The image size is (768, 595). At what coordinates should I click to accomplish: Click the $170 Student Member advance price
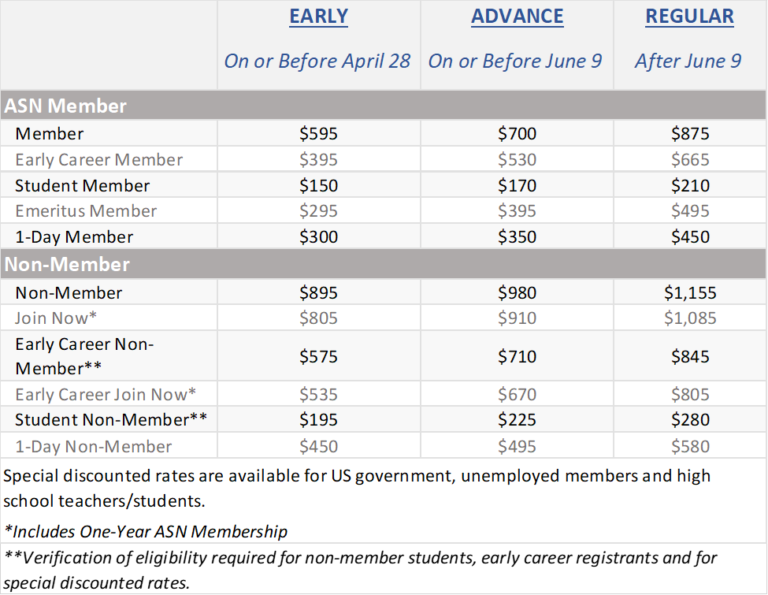517,186
